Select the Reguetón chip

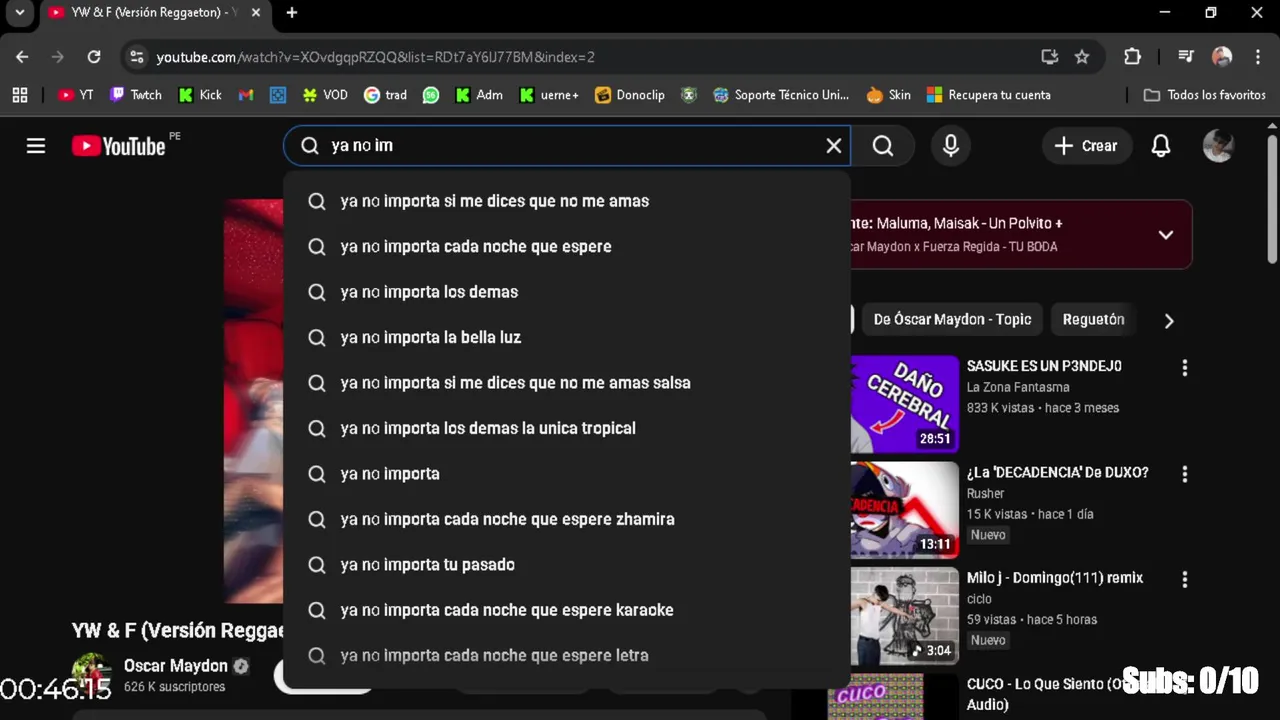tap(1093, 320)
